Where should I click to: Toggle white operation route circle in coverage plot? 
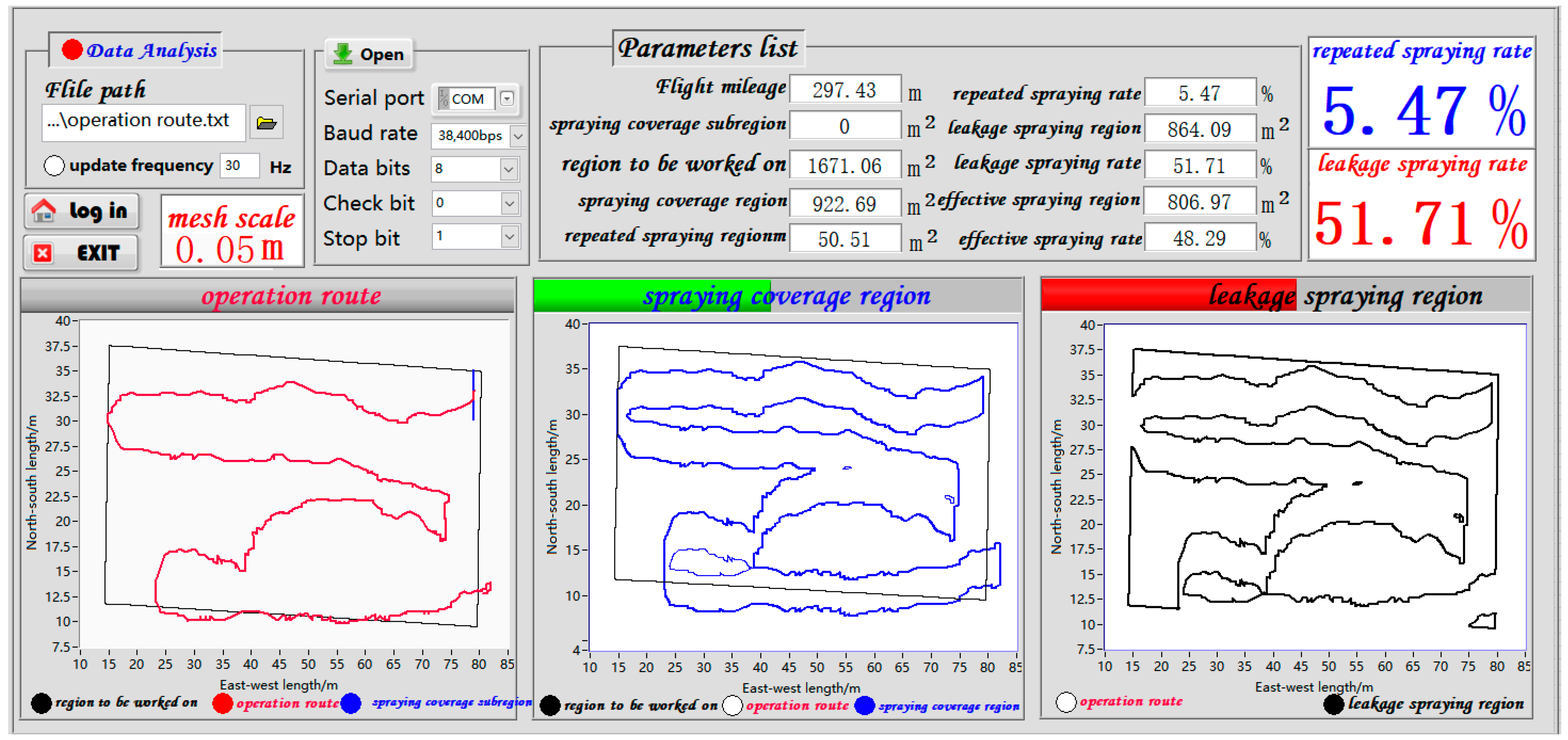pyautogui.click(x=732, y=705)
